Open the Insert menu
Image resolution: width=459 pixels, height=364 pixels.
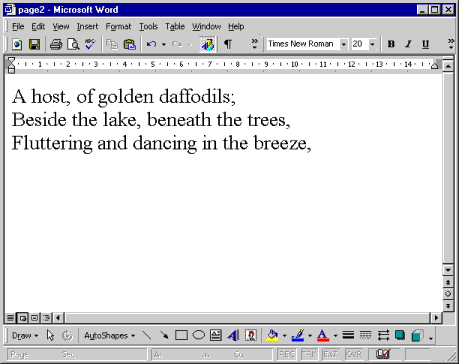click(x=87, y=26)
